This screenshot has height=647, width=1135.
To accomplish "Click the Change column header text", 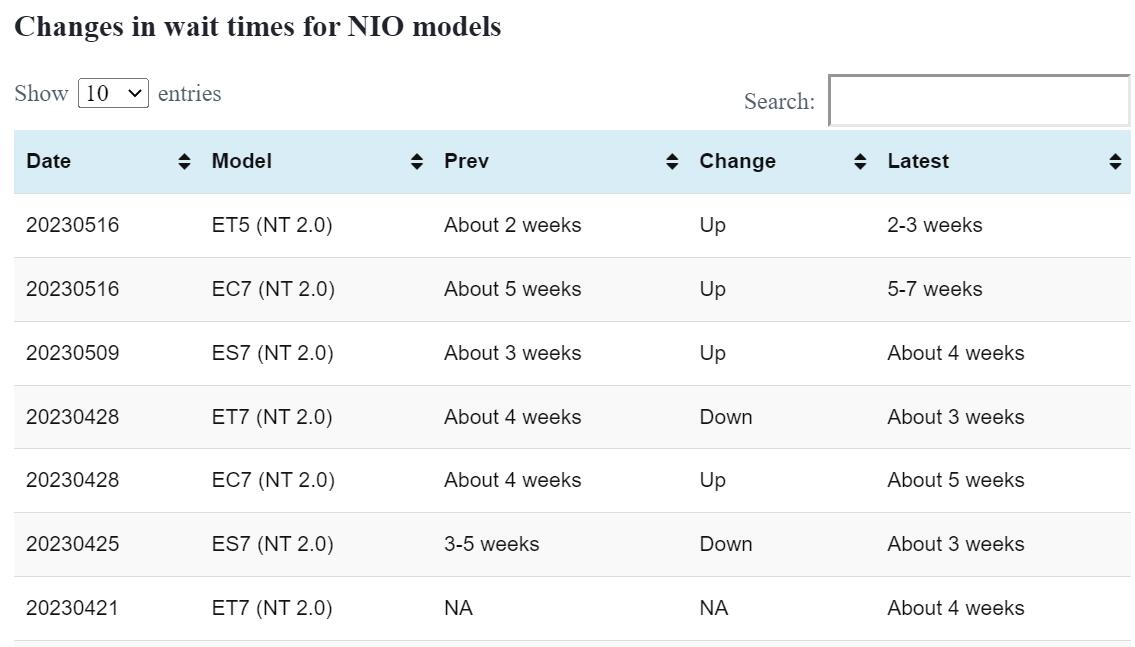I will 737,162.
